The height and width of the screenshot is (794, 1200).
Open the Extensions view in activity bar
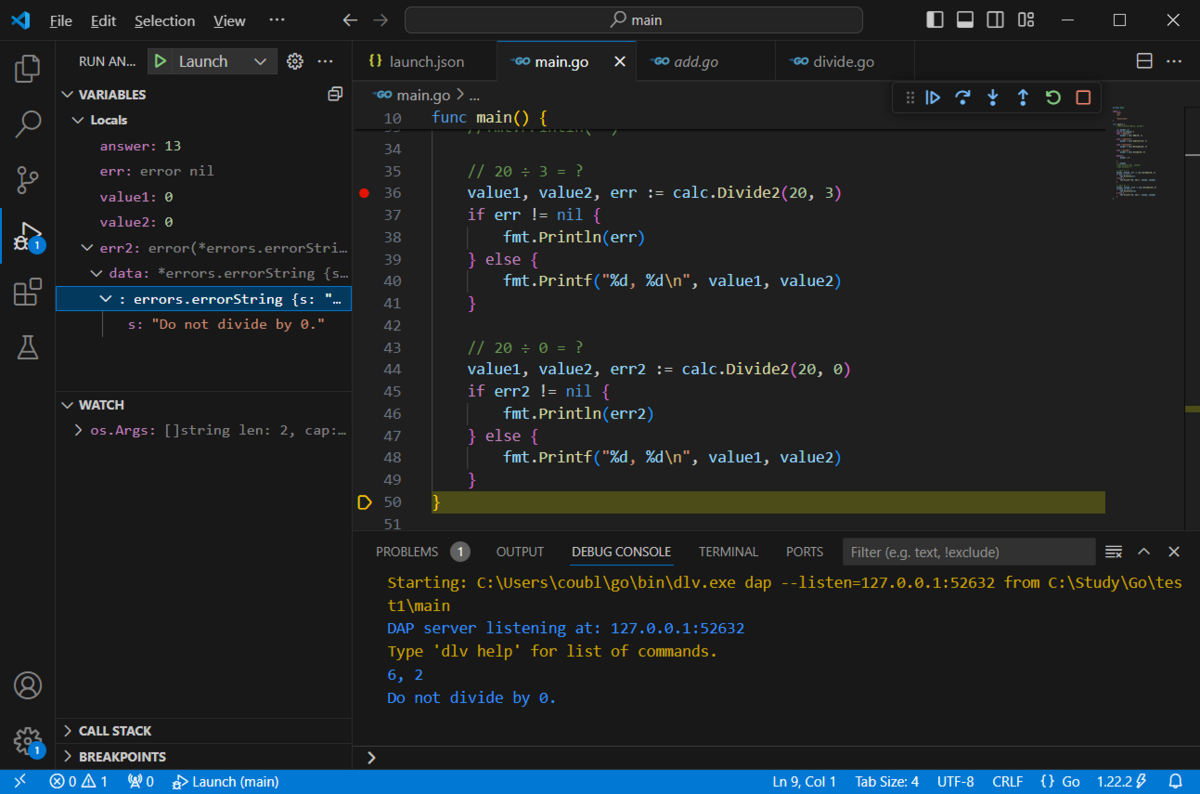click(x=28, y=293)
